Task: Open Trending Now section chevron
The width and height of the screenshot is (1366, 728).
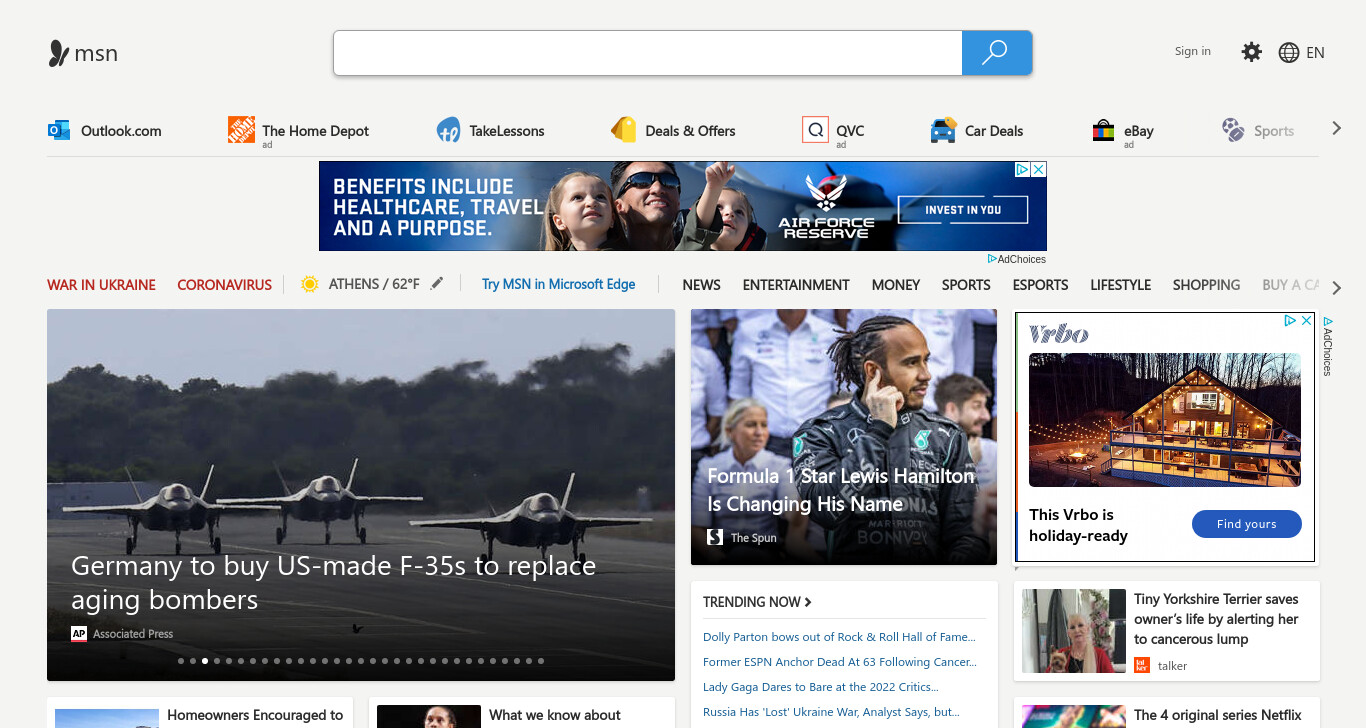Action: click(x=808, y=602)
